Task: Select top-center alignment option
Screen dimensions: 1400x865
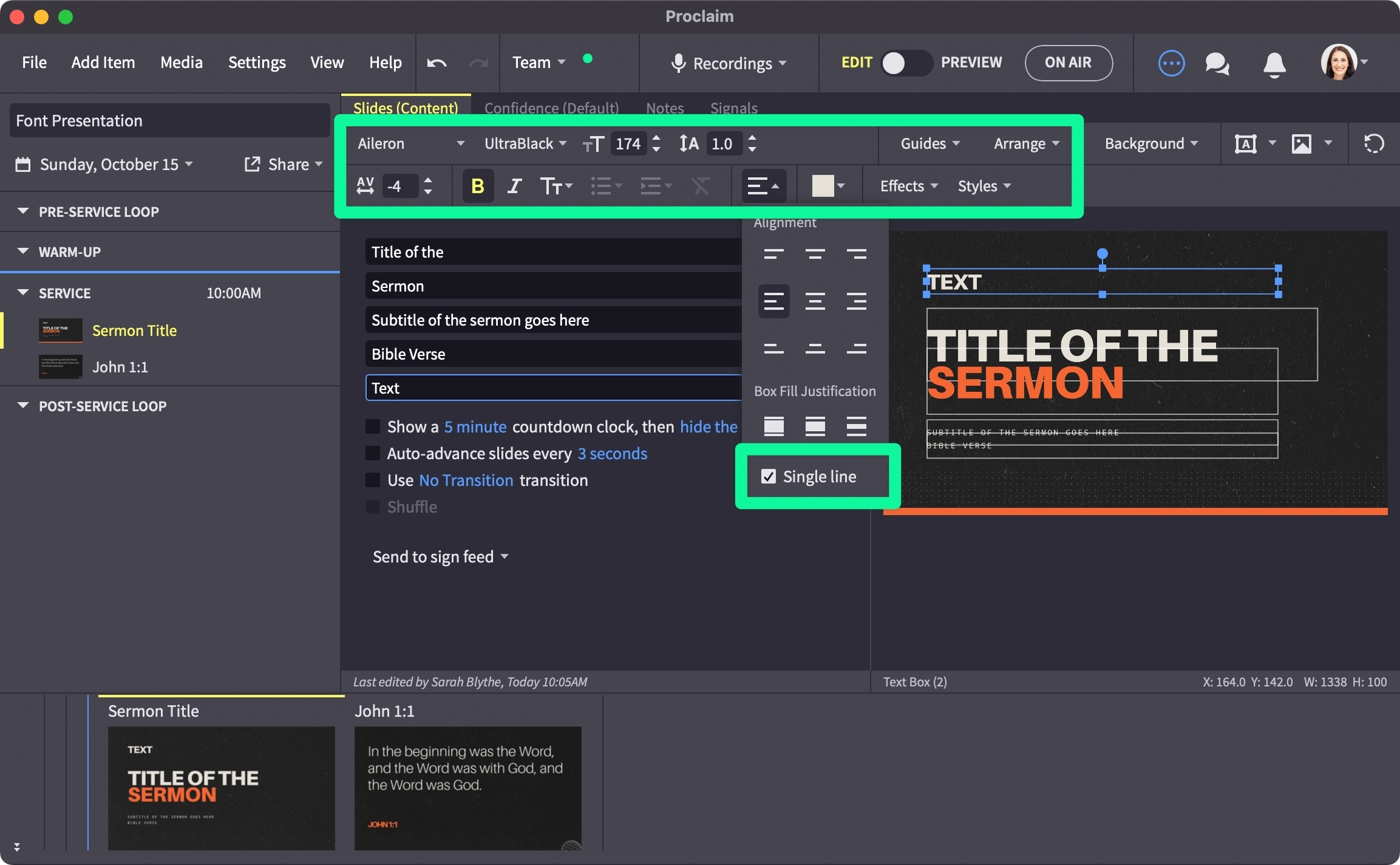Action: click(815, 254)
